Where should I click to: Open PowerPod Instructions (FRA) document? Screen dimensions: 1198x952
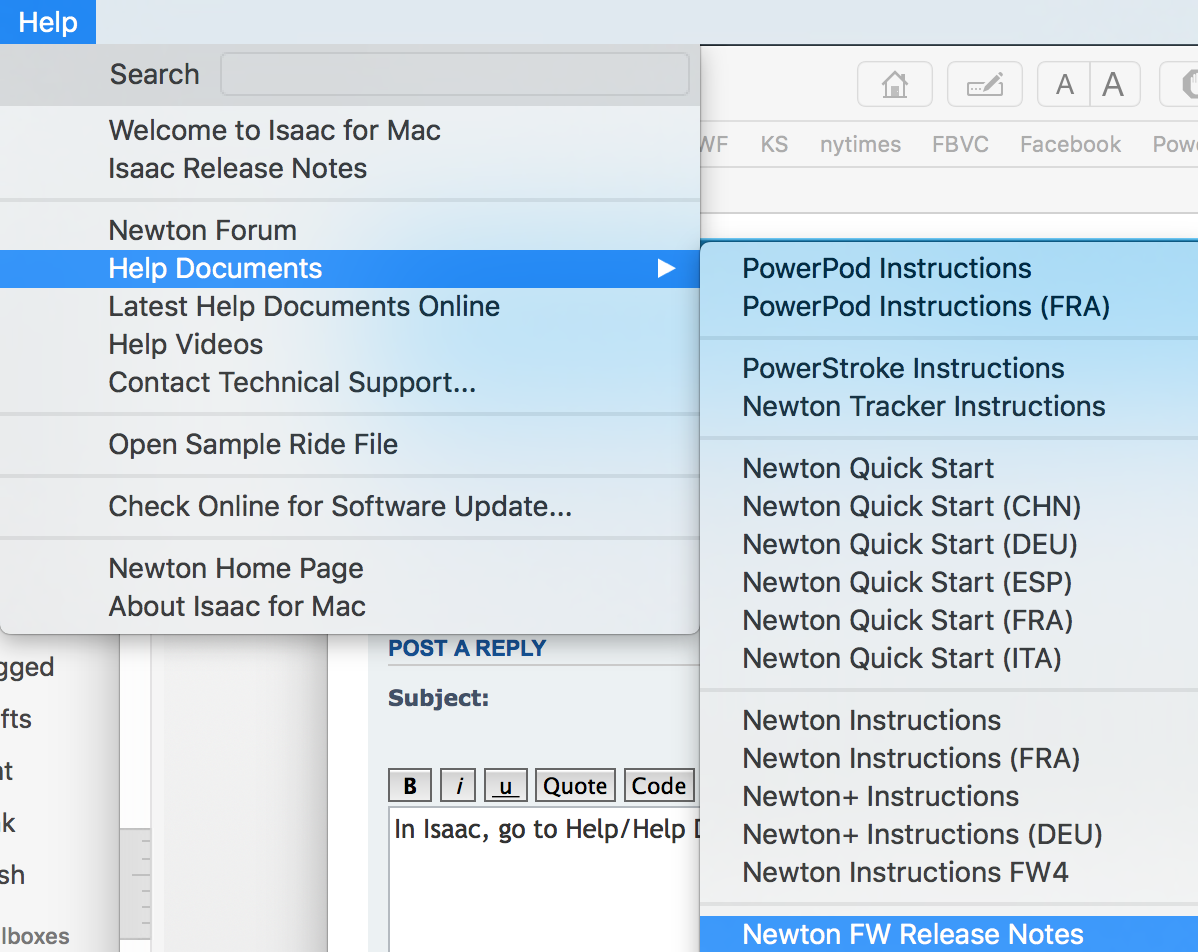[x=949, y=307]
